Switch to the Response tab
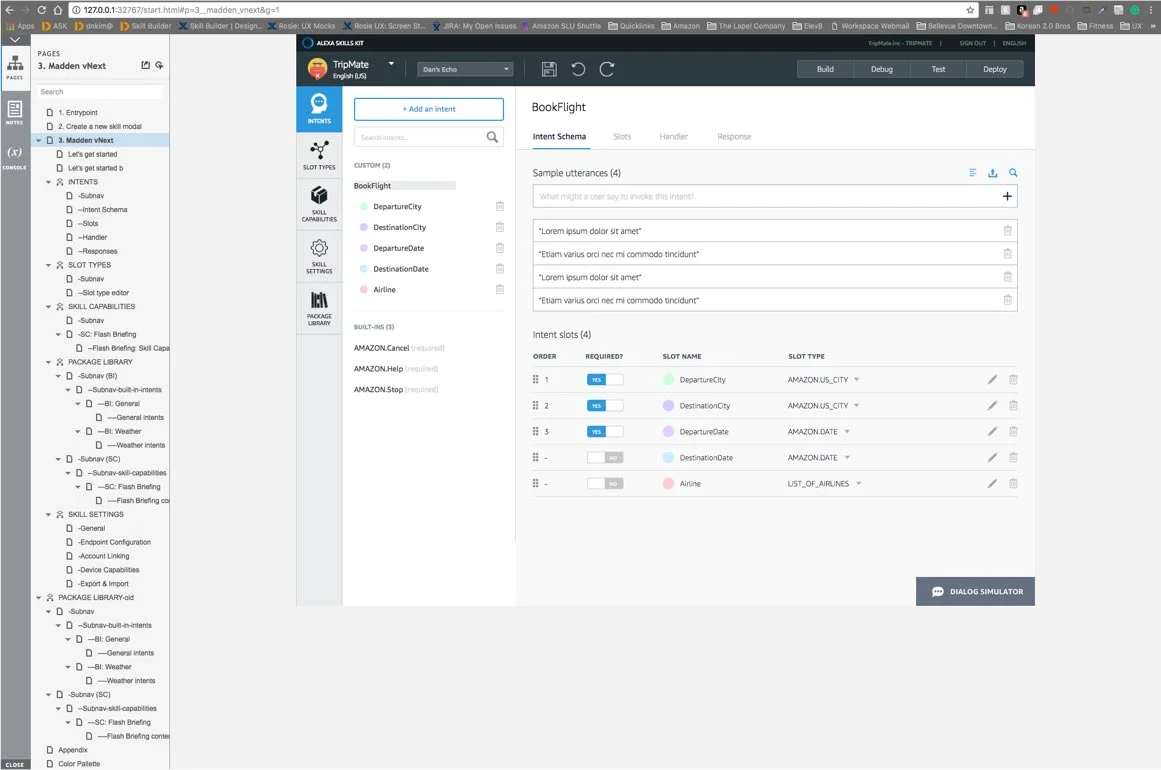The width and height of the screenshot is (1161, 770). tap(734, 136)
